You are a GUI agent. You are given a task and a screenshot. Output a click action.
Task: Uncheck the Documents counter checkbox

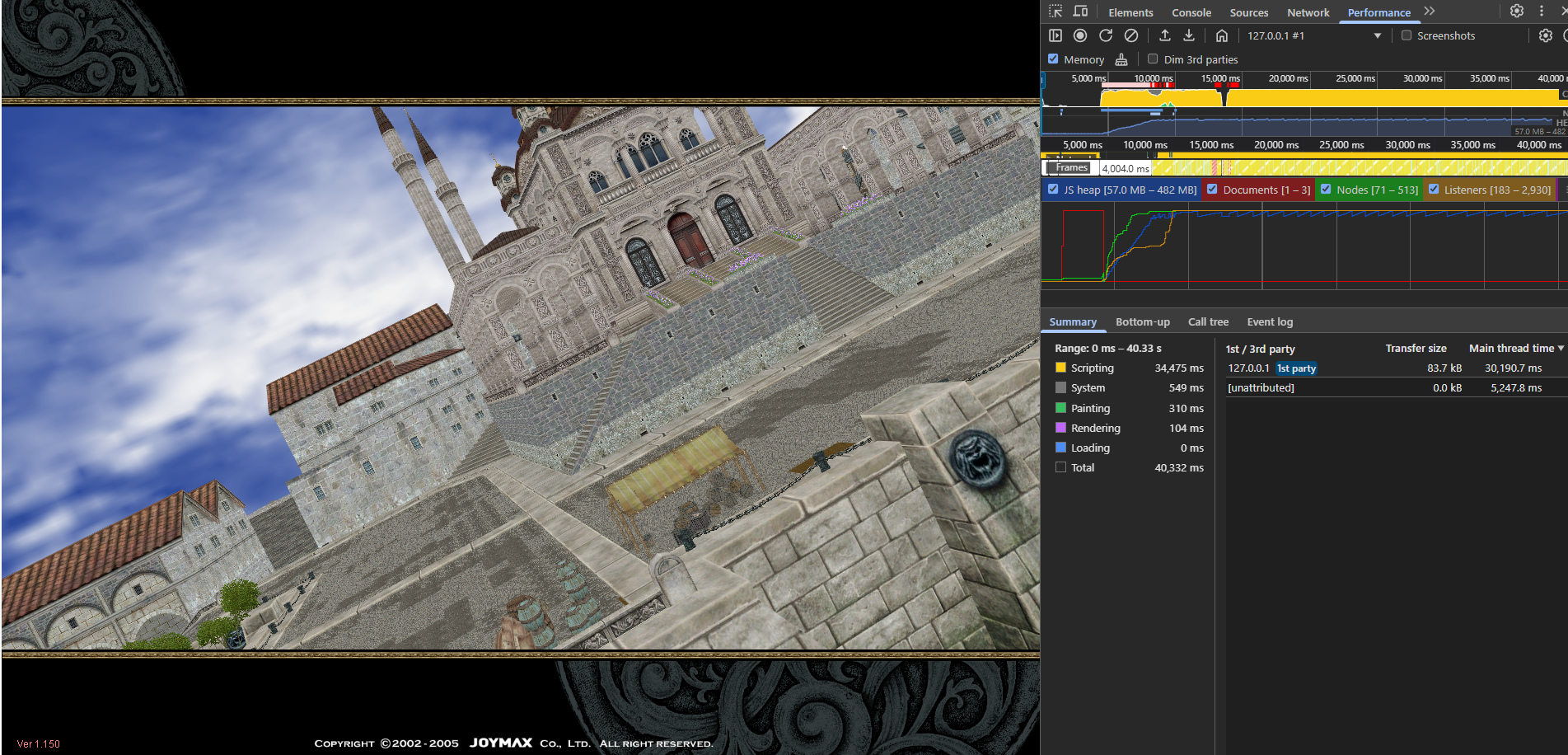point(1212,189)
